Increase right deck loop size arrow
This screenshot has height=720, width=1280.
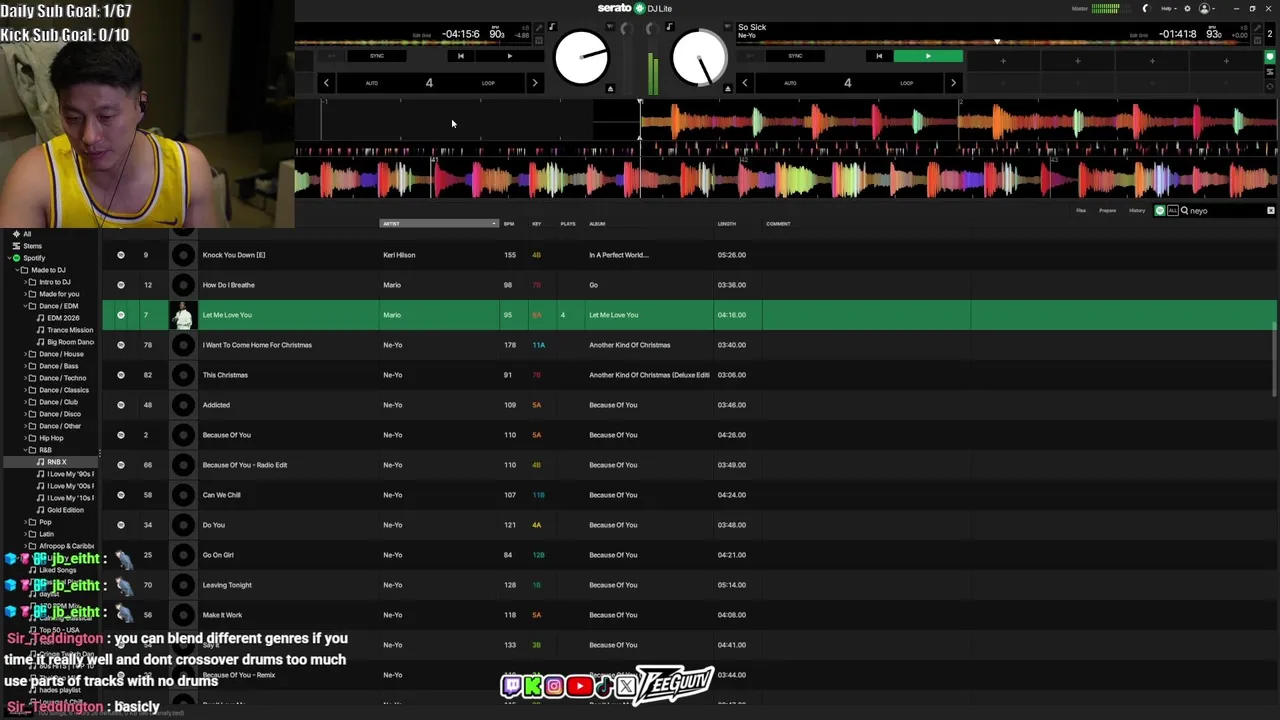click(953, 83)
